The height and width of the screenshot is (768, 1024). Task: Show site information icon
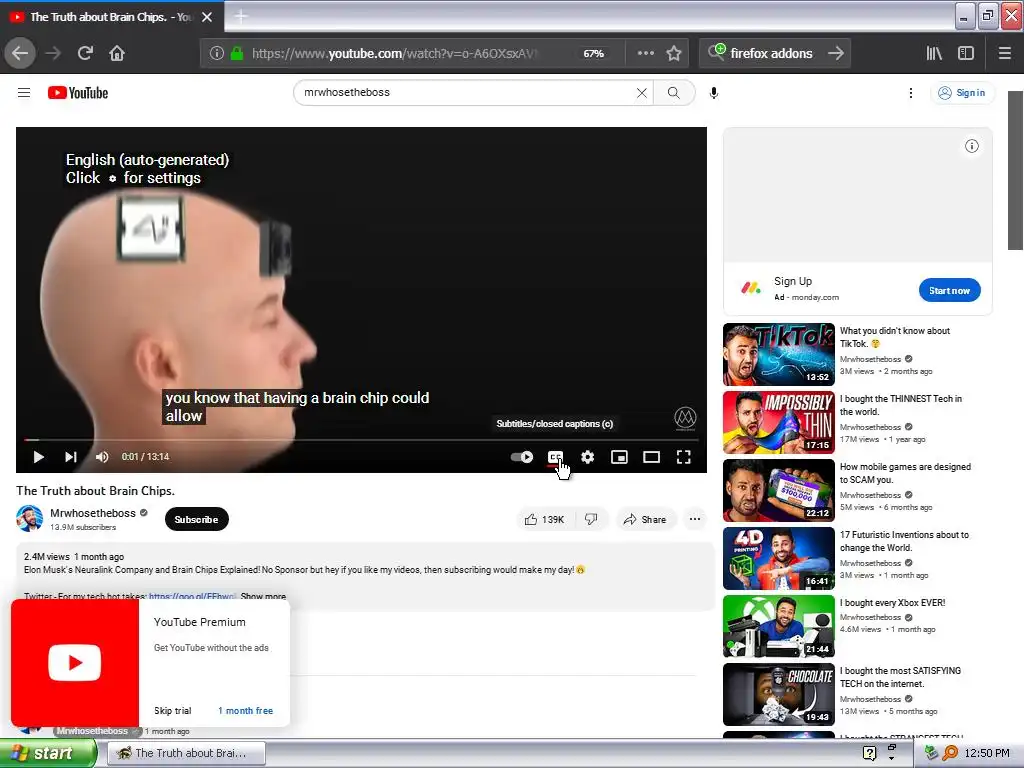217,54
